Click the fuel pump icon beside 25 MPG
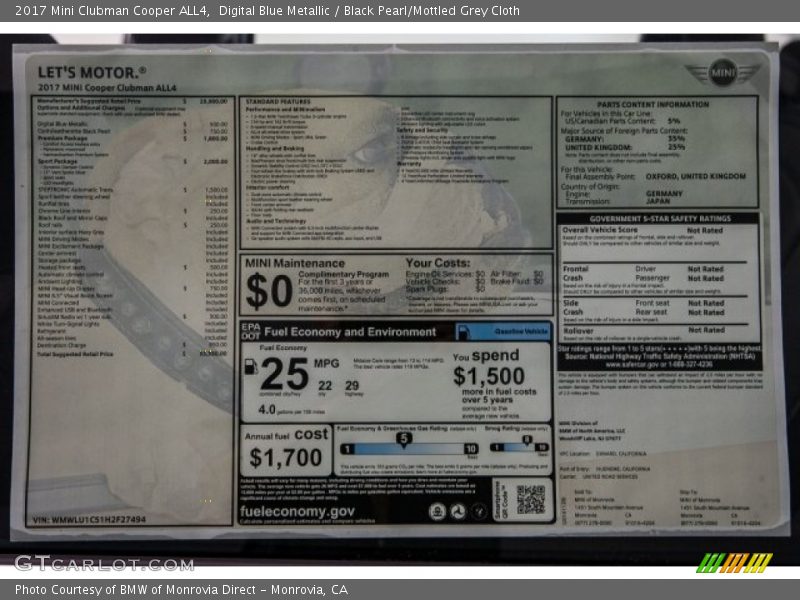Viewport: 800px width, 600px height. click(x=251, y=367)
